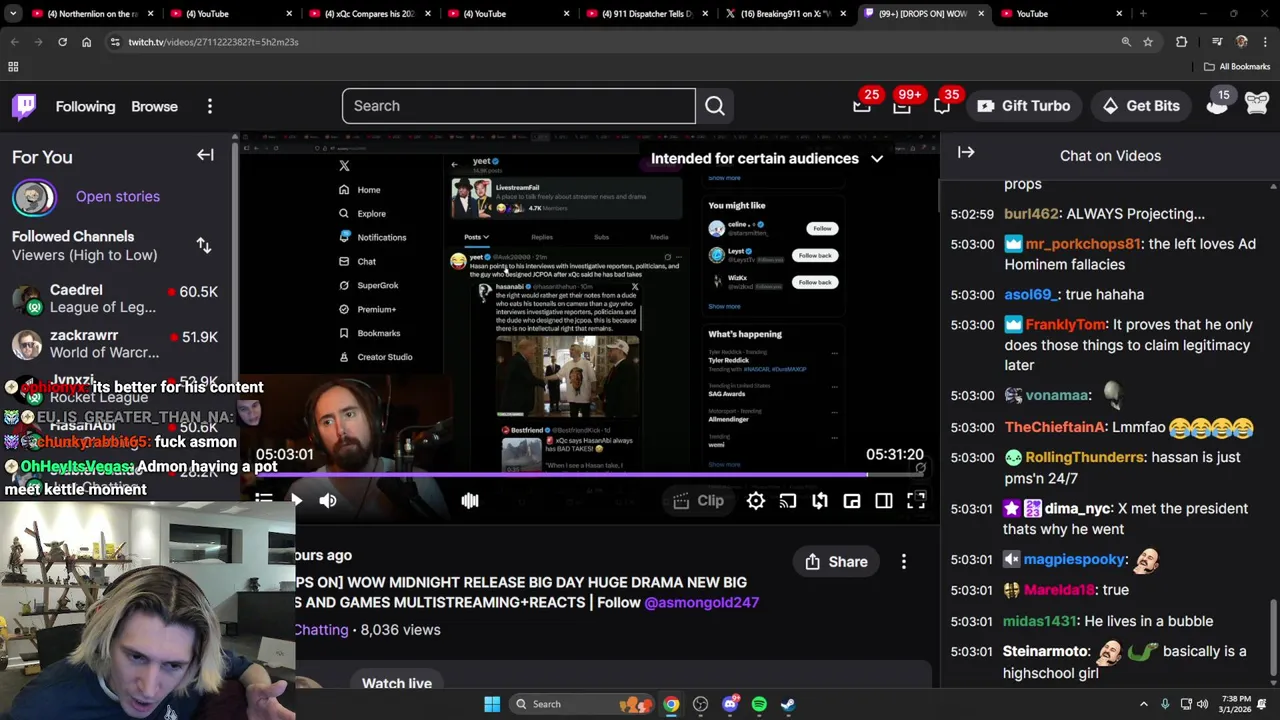
Task: Click the Twitch logo home icon
Action: click(24, 106)
